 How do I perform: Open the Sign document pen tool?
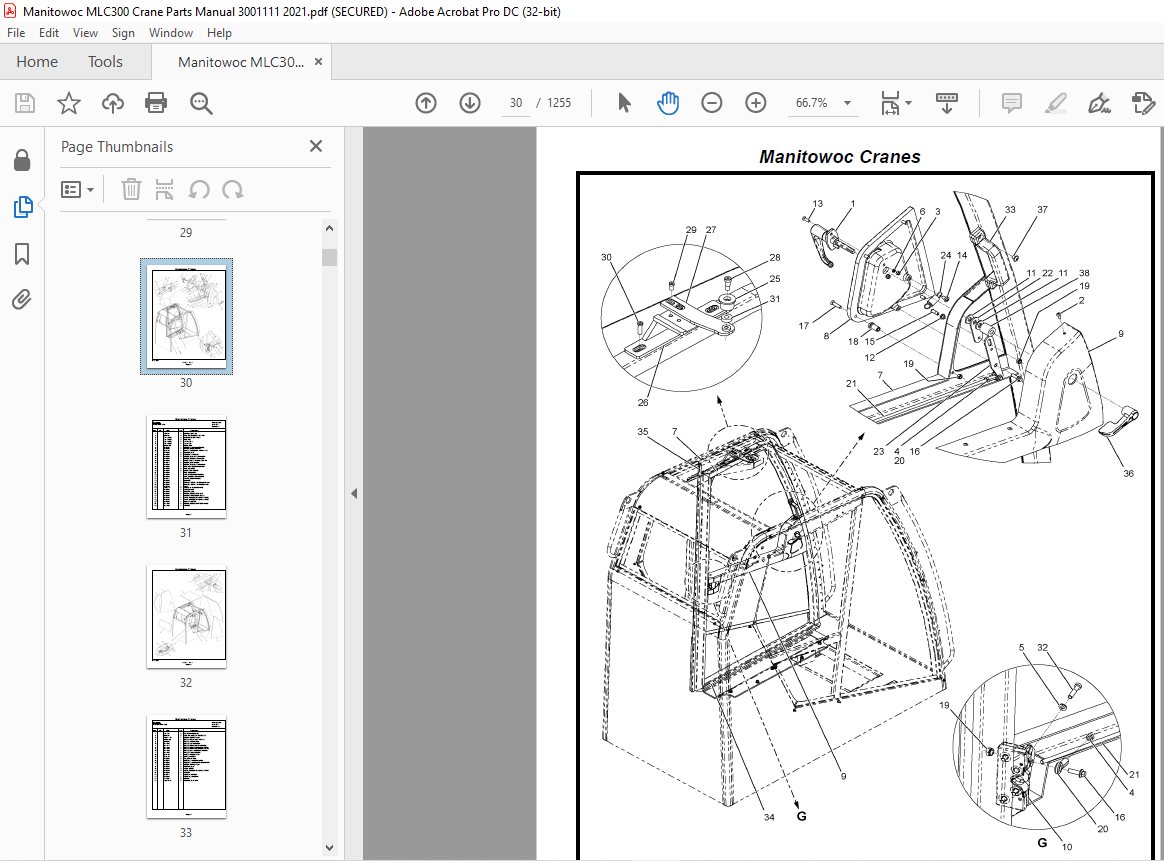click(1099, 103)
